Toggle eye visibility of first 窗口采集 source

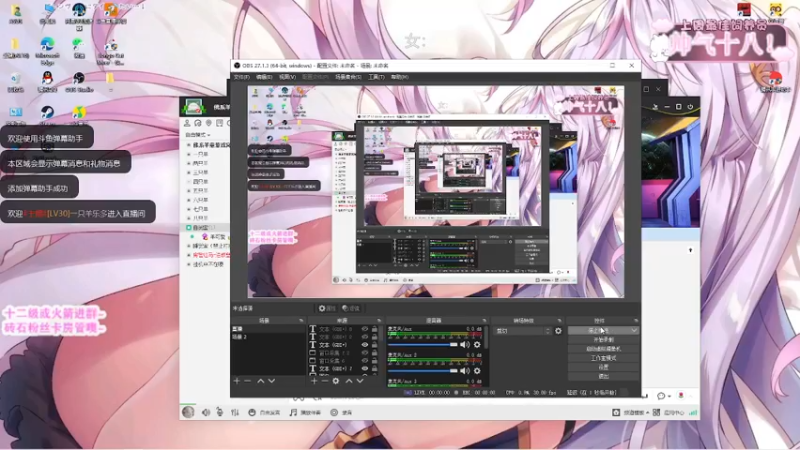tap(365, 353)
